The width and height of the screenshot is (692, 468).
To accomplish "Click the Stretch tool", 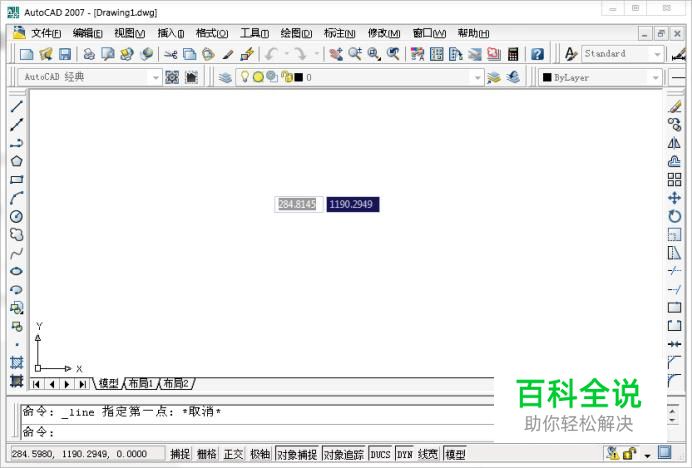I will 674,253.
